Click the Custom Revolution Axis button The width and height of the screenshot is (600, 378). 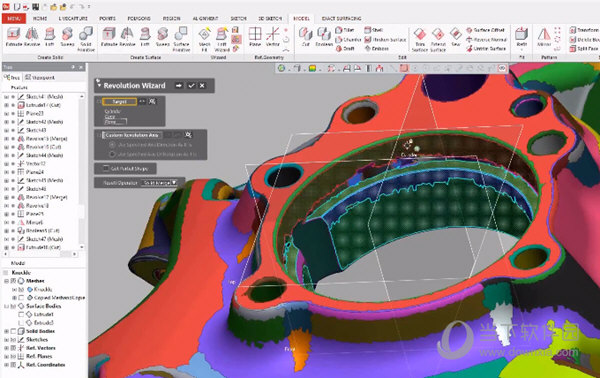click(x=133, y=135)
